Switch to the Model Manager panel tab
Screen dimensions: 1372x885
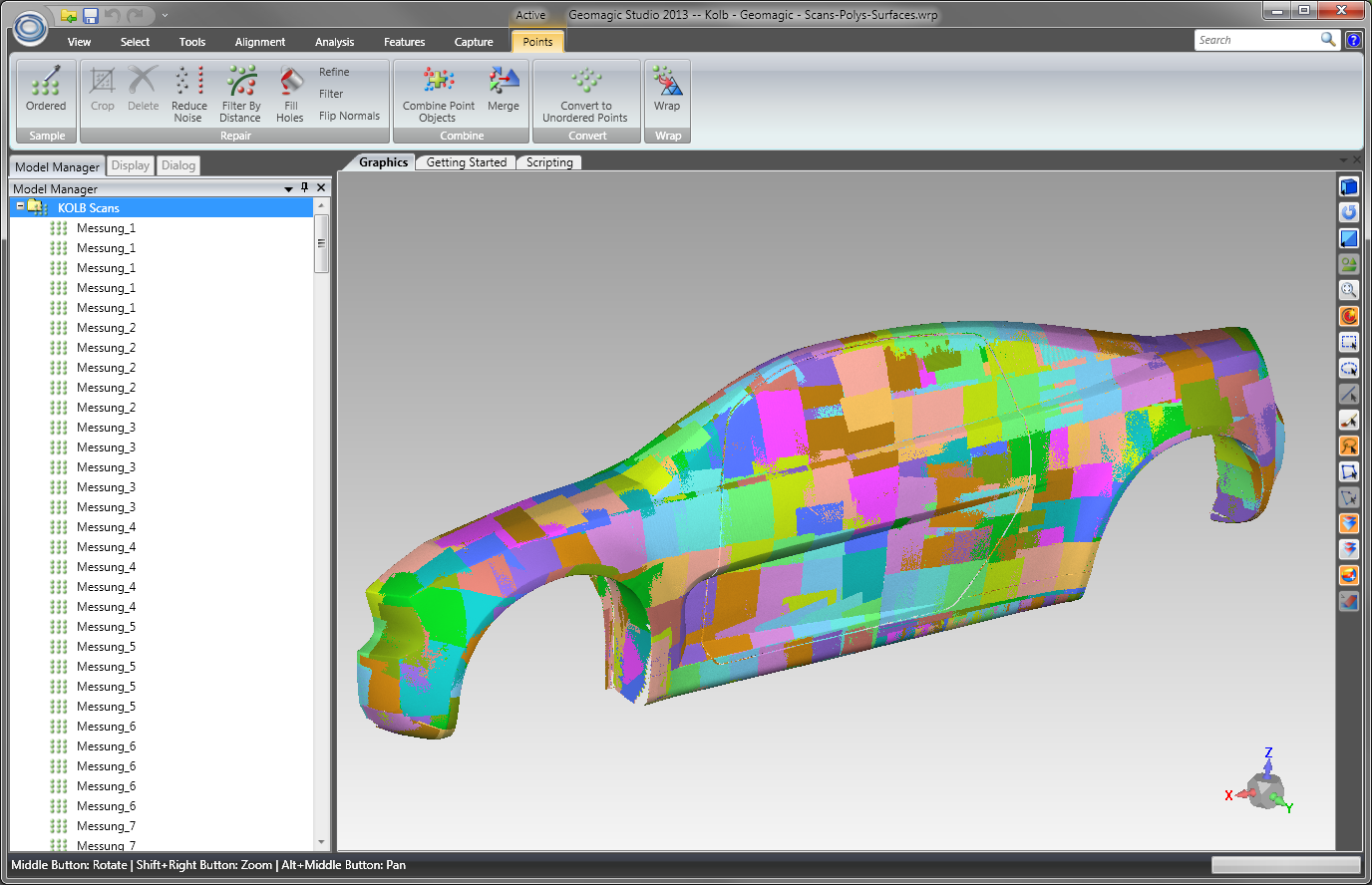click(57, 166)
